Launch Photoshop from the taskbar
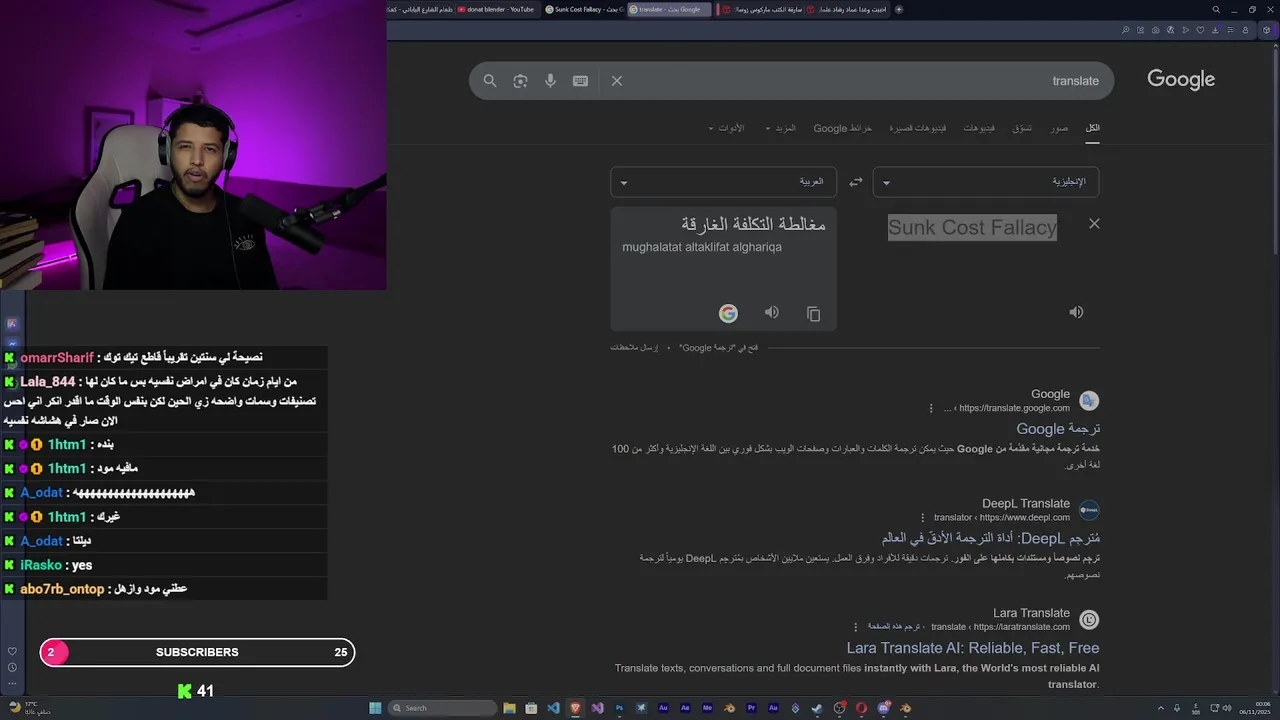 tap(619, 708)
